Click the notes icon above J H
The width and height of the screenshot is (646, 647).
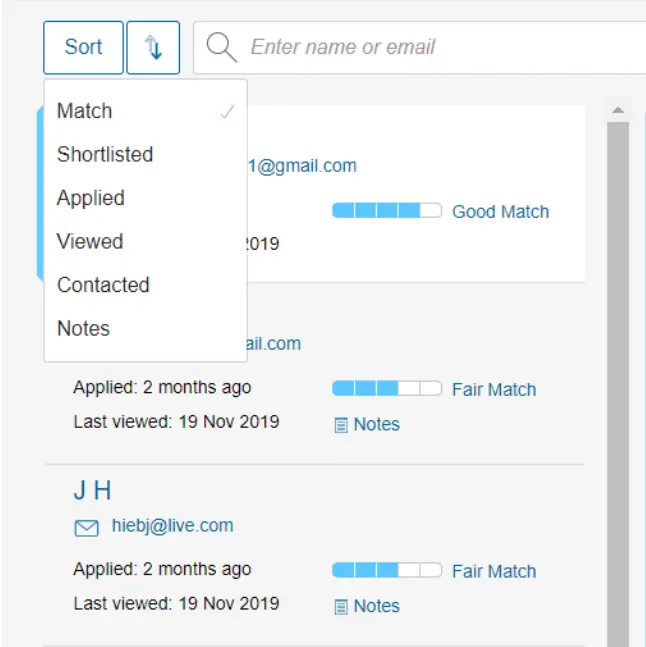click(x=341, y=425)
